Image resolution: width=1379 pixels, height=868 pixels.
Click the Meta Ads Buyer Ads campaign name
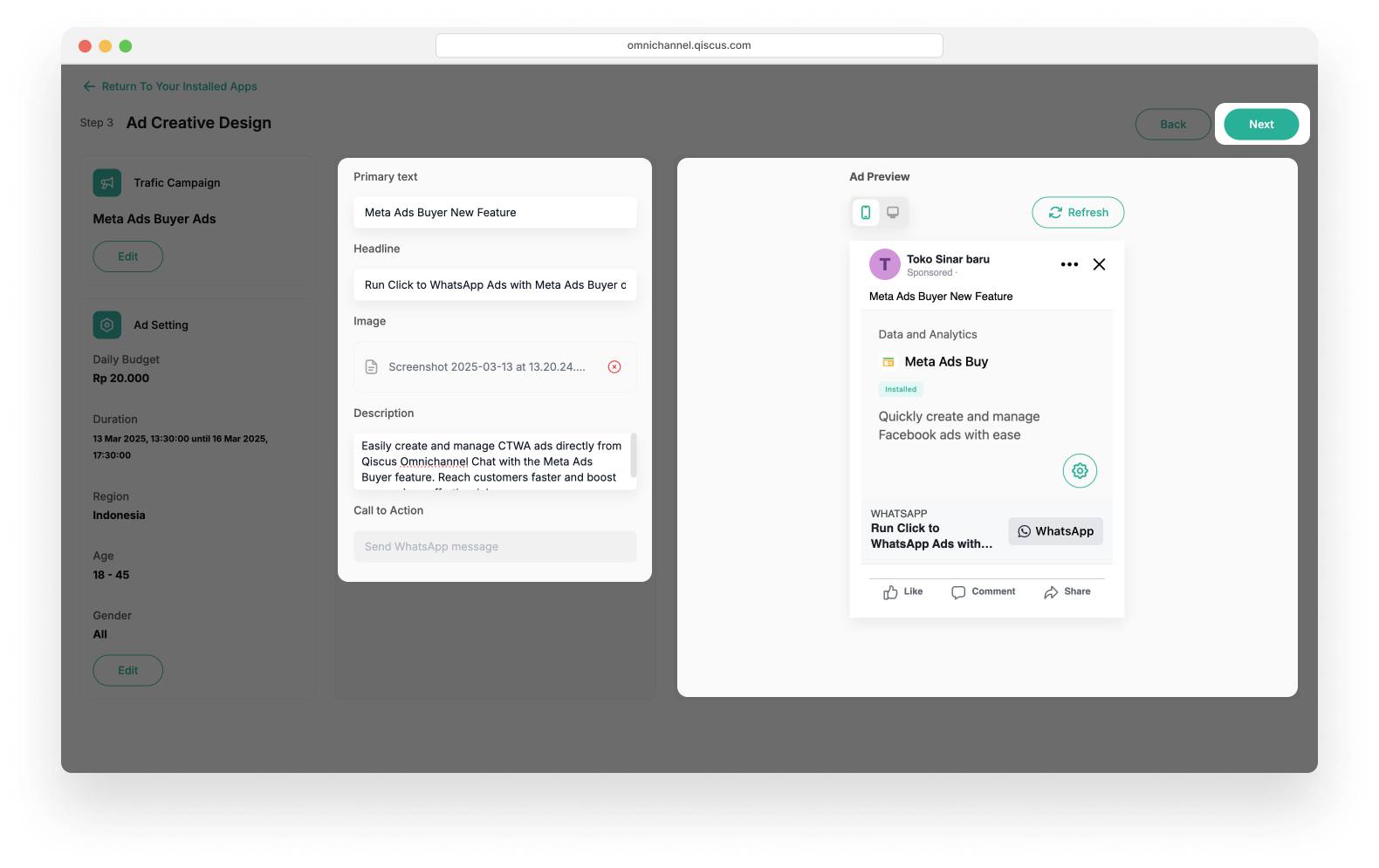point(154,219)
